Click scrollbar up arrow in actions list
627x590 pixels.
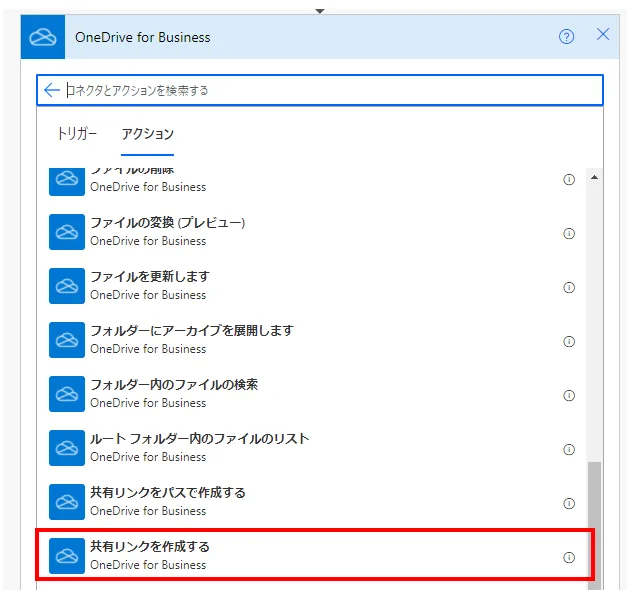(594, 178)
